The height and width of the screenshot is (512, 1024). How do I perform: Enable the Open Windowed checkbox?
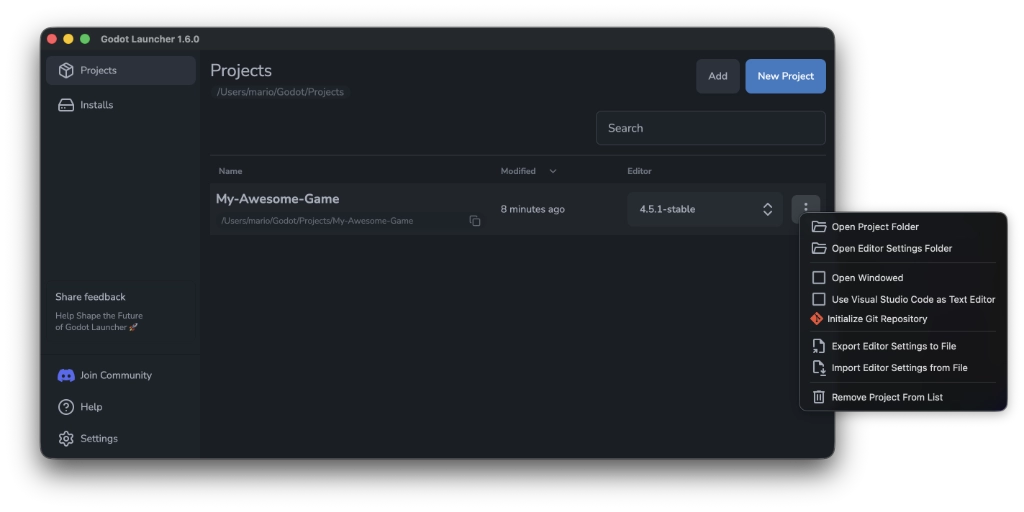pos(818,278)
